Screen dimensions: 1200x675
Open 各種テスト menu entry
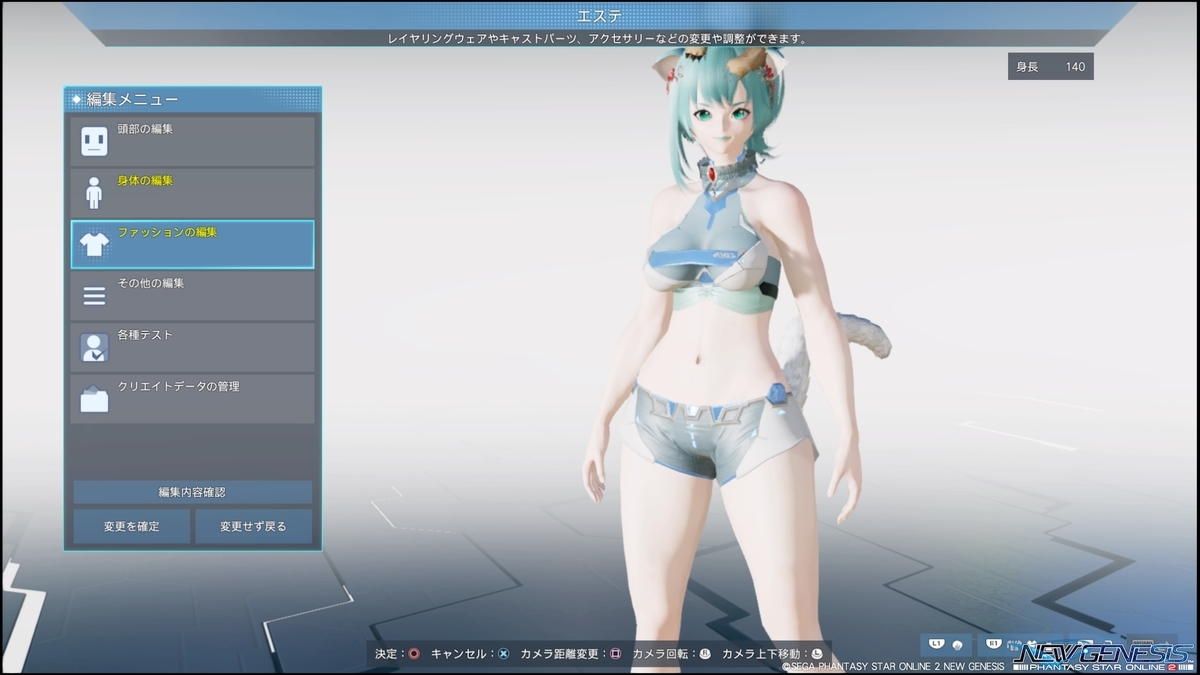(x=193, y=347)
